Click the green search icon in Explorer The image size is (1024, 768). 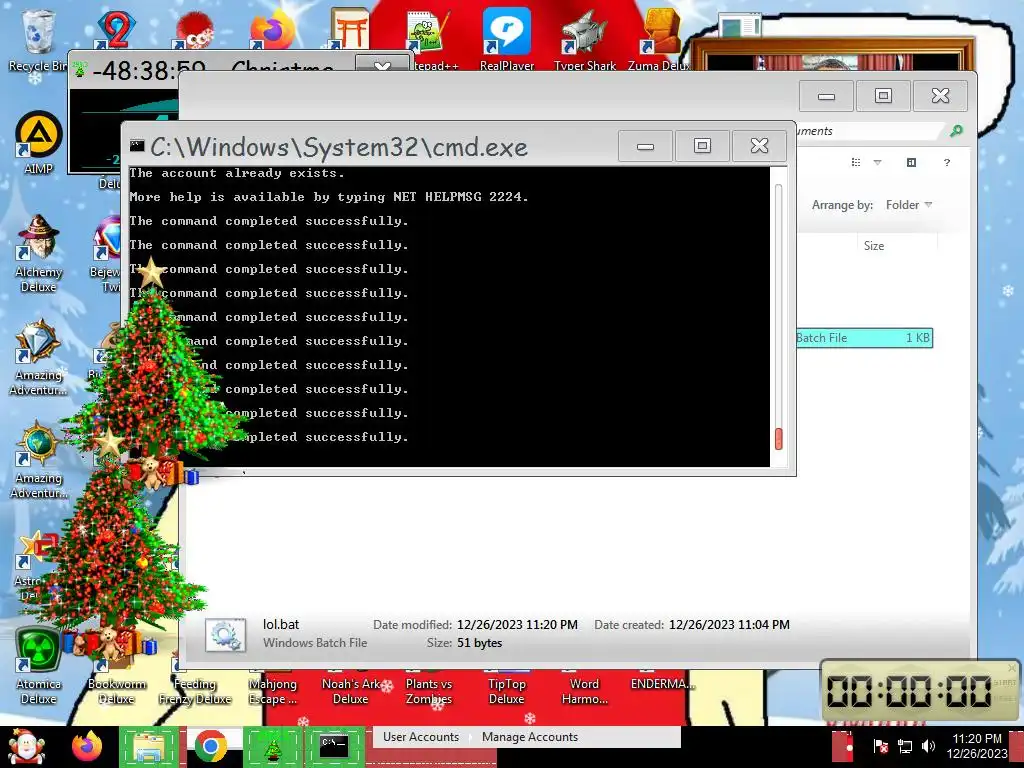pos(956,131)
